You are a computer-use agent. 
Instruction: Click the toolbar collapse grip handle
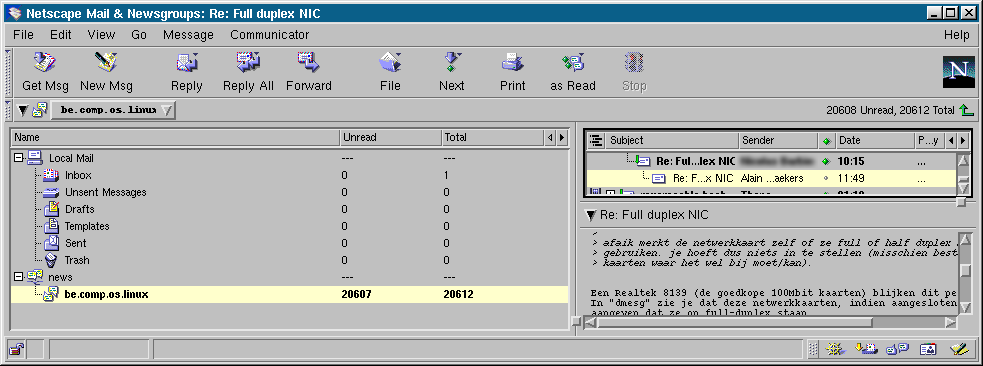tap(8, 72)
